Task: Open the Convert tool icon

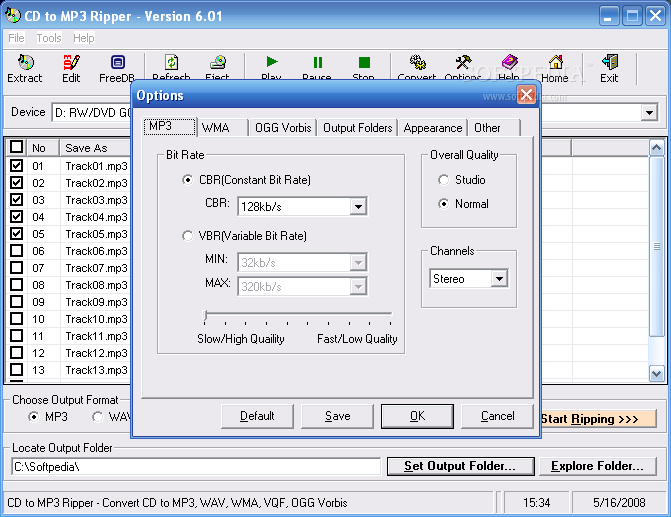Action: 417,62
